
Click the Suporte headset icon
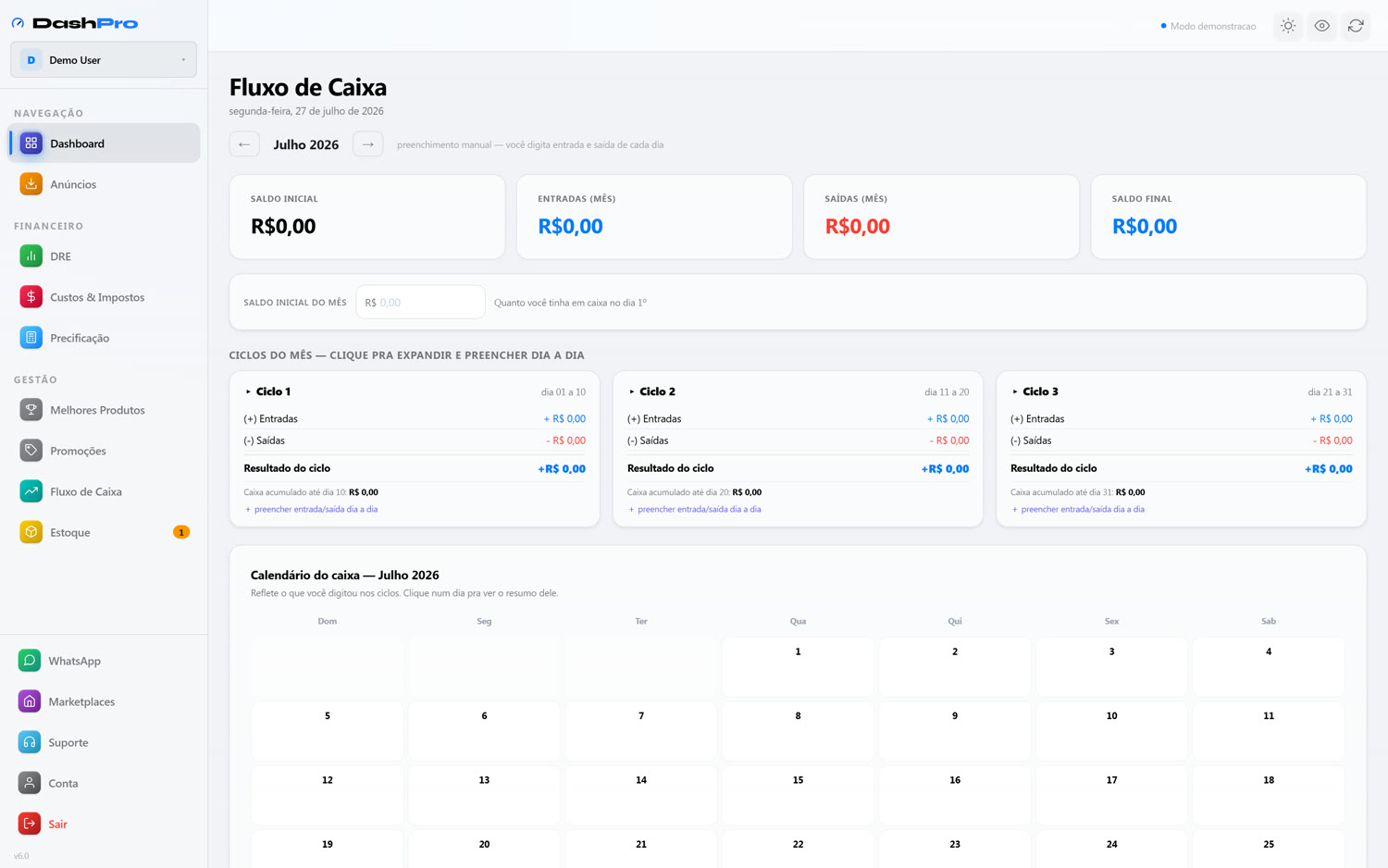[30, 742]
